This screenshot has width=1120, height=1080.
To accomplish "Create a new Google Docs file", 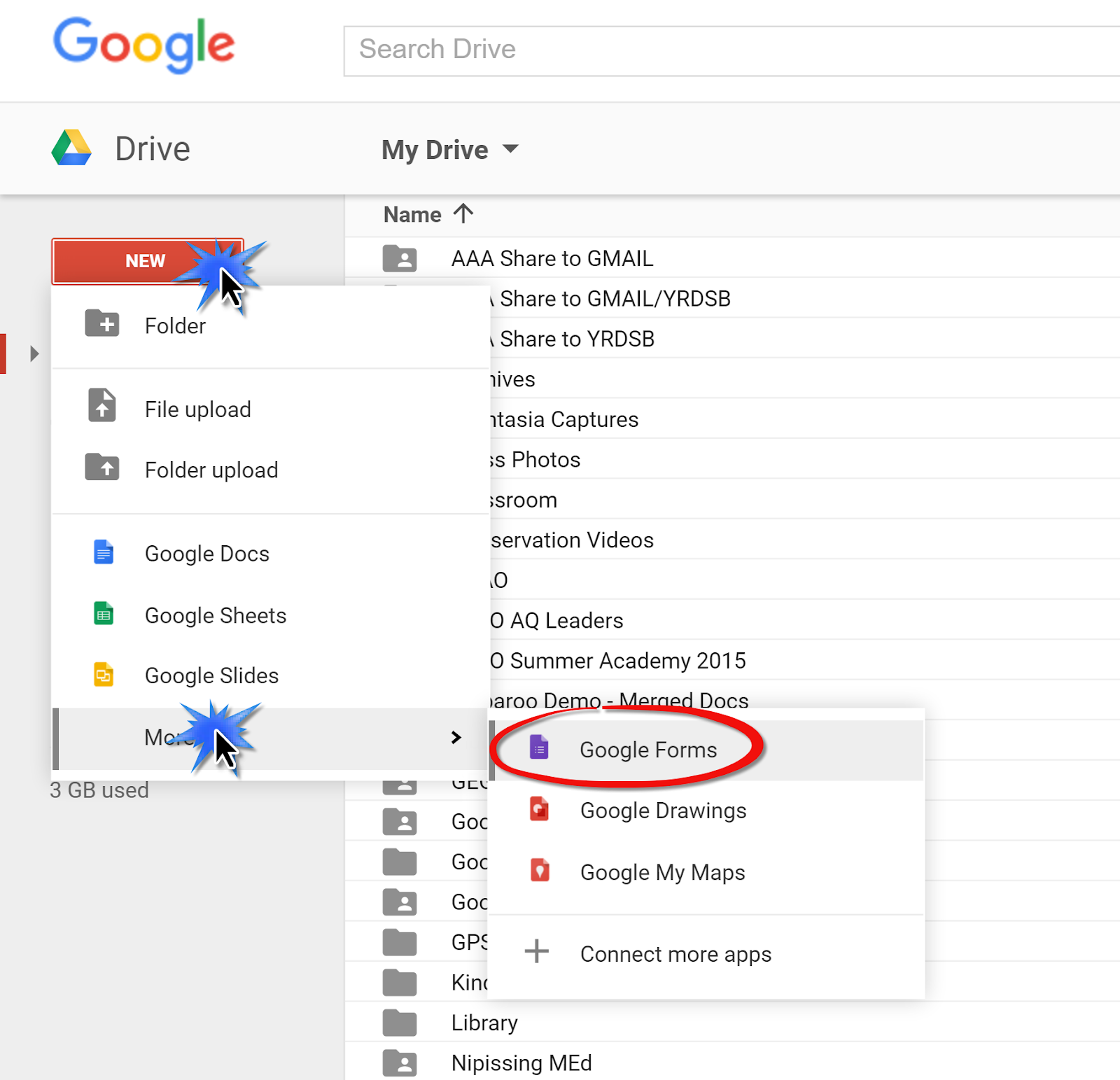I will [x=271, y=554].
